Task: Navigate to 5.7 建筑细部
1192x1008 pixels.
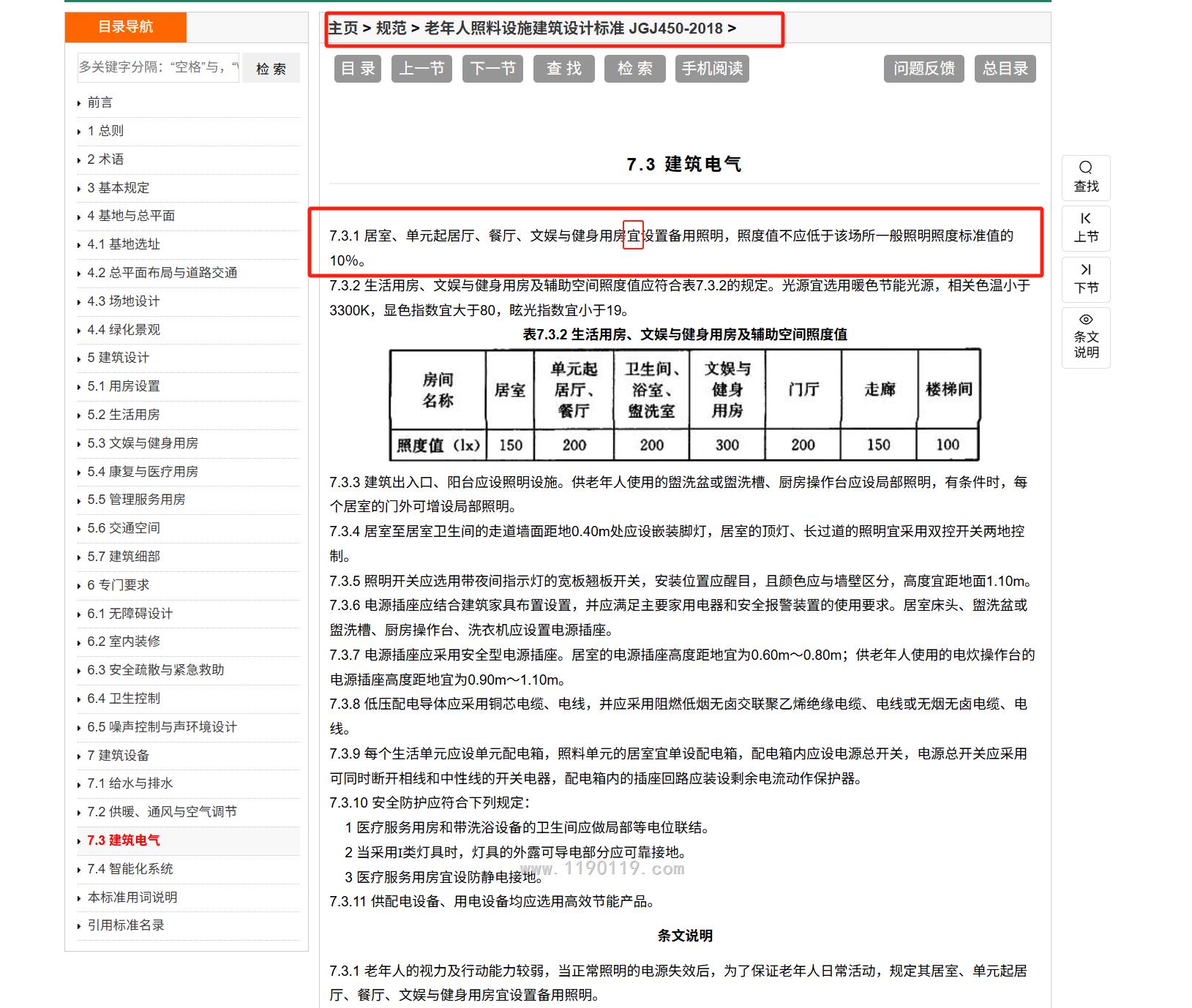Action: [x=124, y=557]
